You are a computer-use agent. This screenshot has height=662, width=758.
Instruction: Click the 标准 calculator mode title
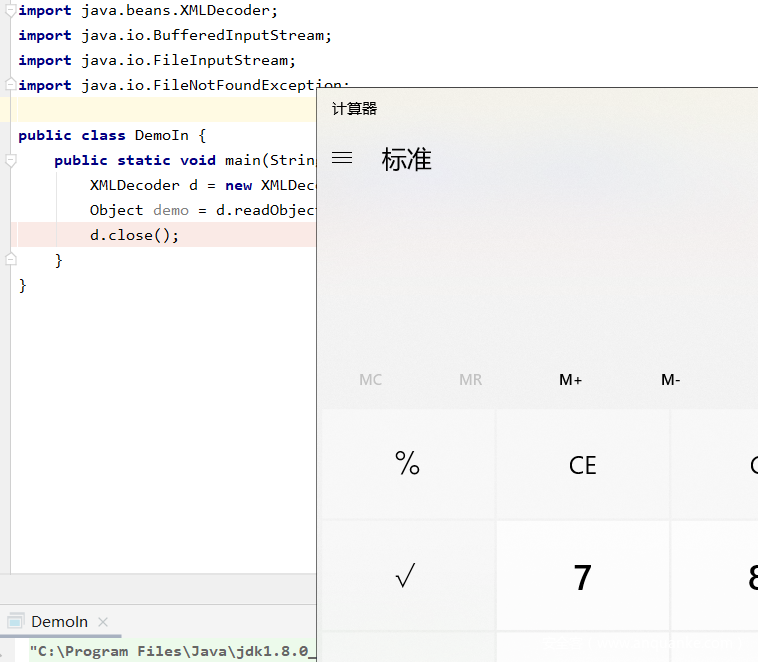[407, 160]
